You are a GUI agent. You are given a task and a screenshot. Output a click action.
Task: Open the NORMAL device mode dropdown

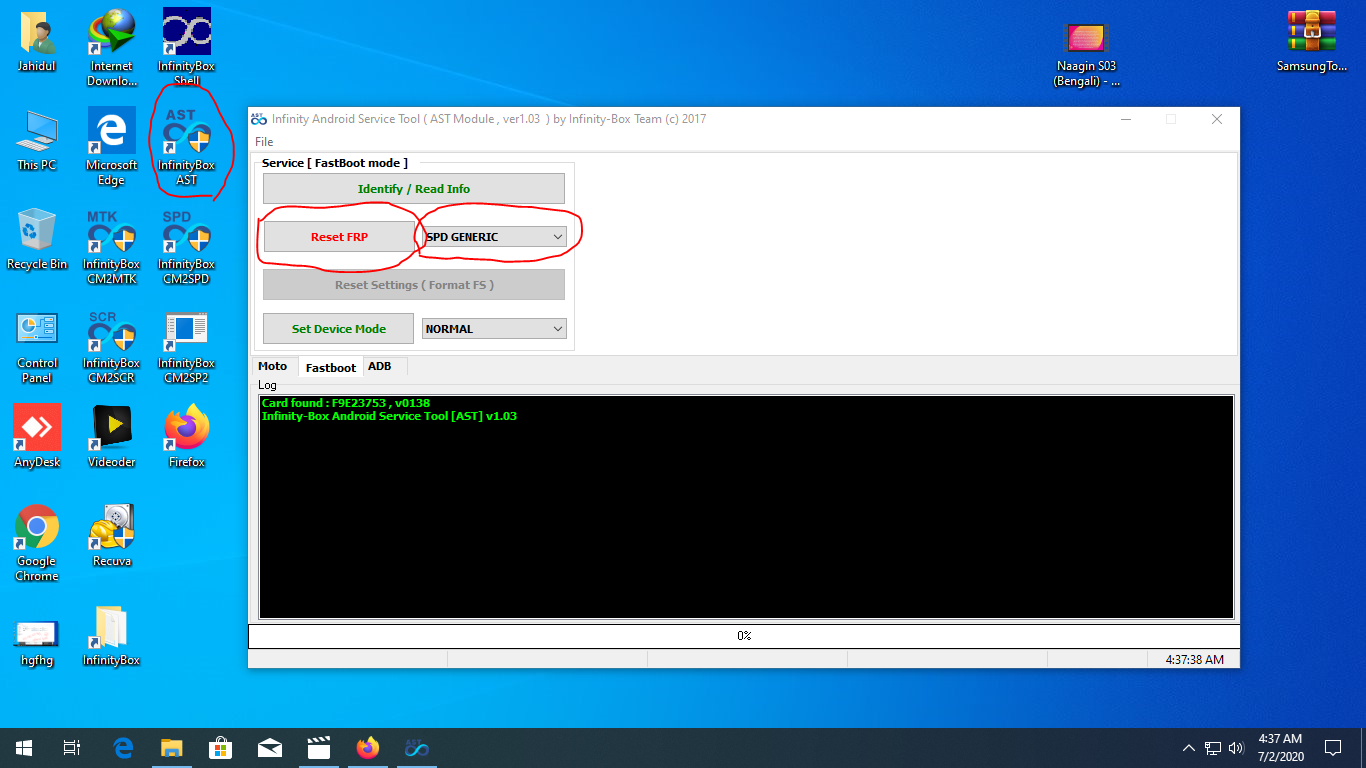494,329
